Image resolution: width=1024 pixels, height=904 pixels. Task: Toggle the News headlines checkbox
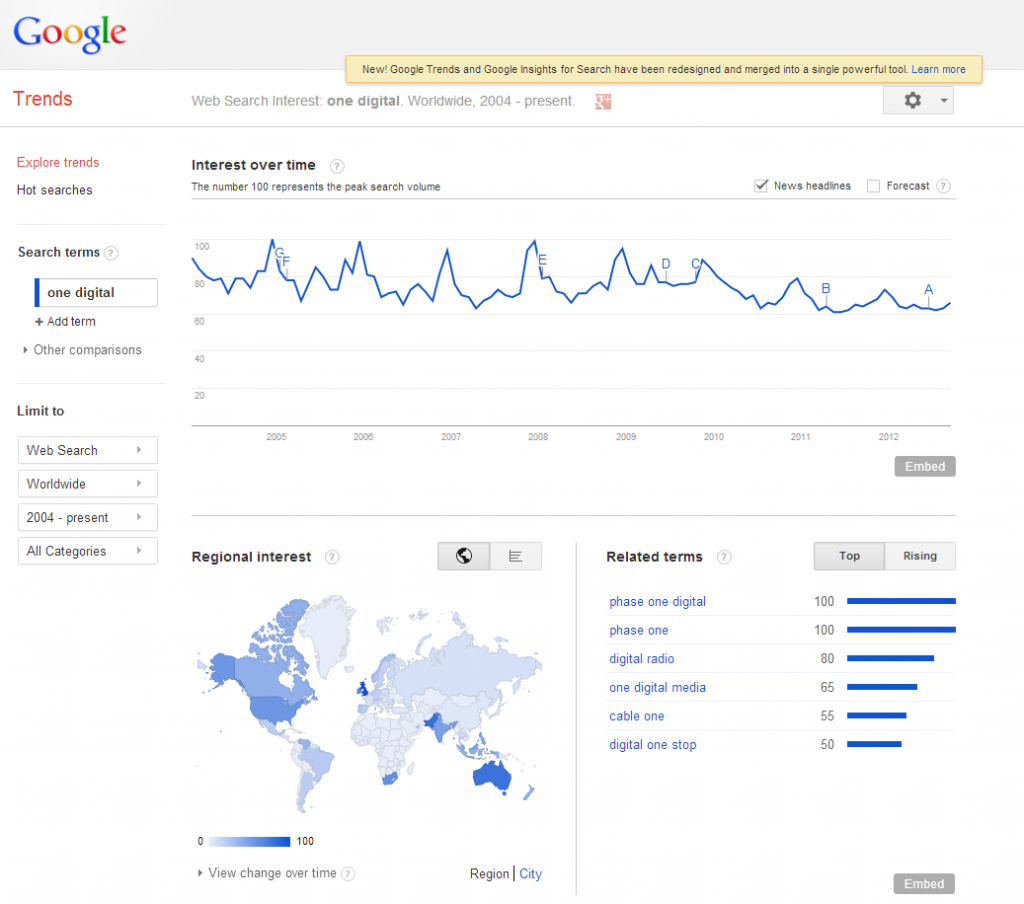[x=761, y=186]
